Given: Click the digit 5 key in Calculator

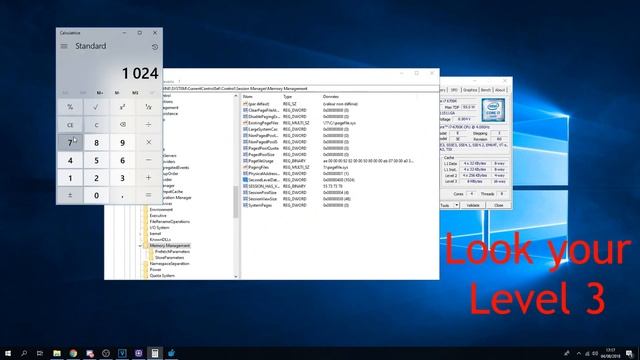Looking at the screenshot, I should [x=96, y=160].
